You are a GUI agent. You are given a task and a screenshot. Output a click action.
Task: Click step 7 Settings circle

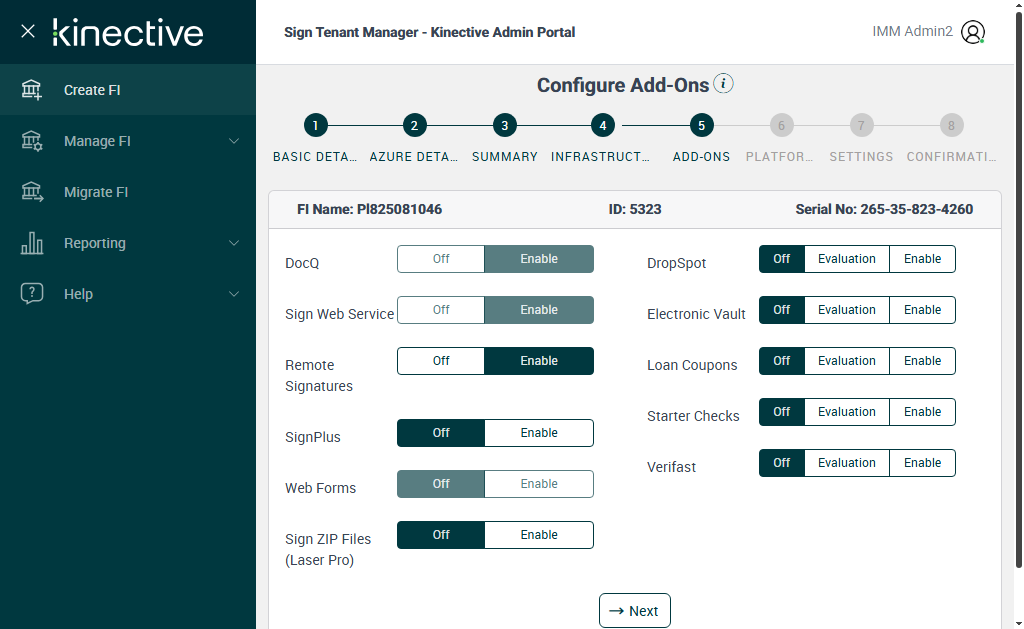pyautogui.click(x=861, y=125)
